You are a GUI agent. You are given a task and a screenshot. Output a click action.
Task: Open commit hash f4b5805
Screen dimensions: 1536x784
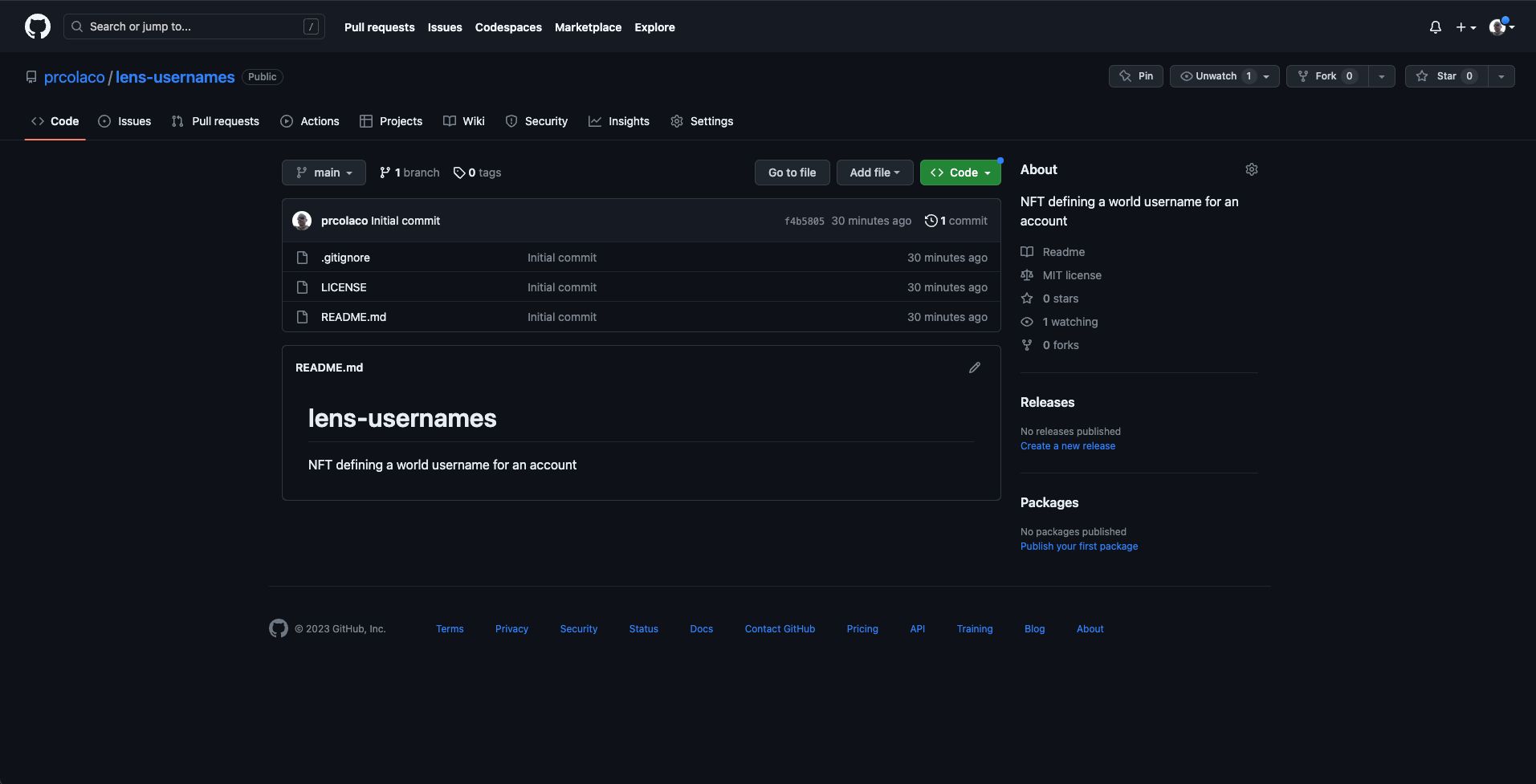805,221
